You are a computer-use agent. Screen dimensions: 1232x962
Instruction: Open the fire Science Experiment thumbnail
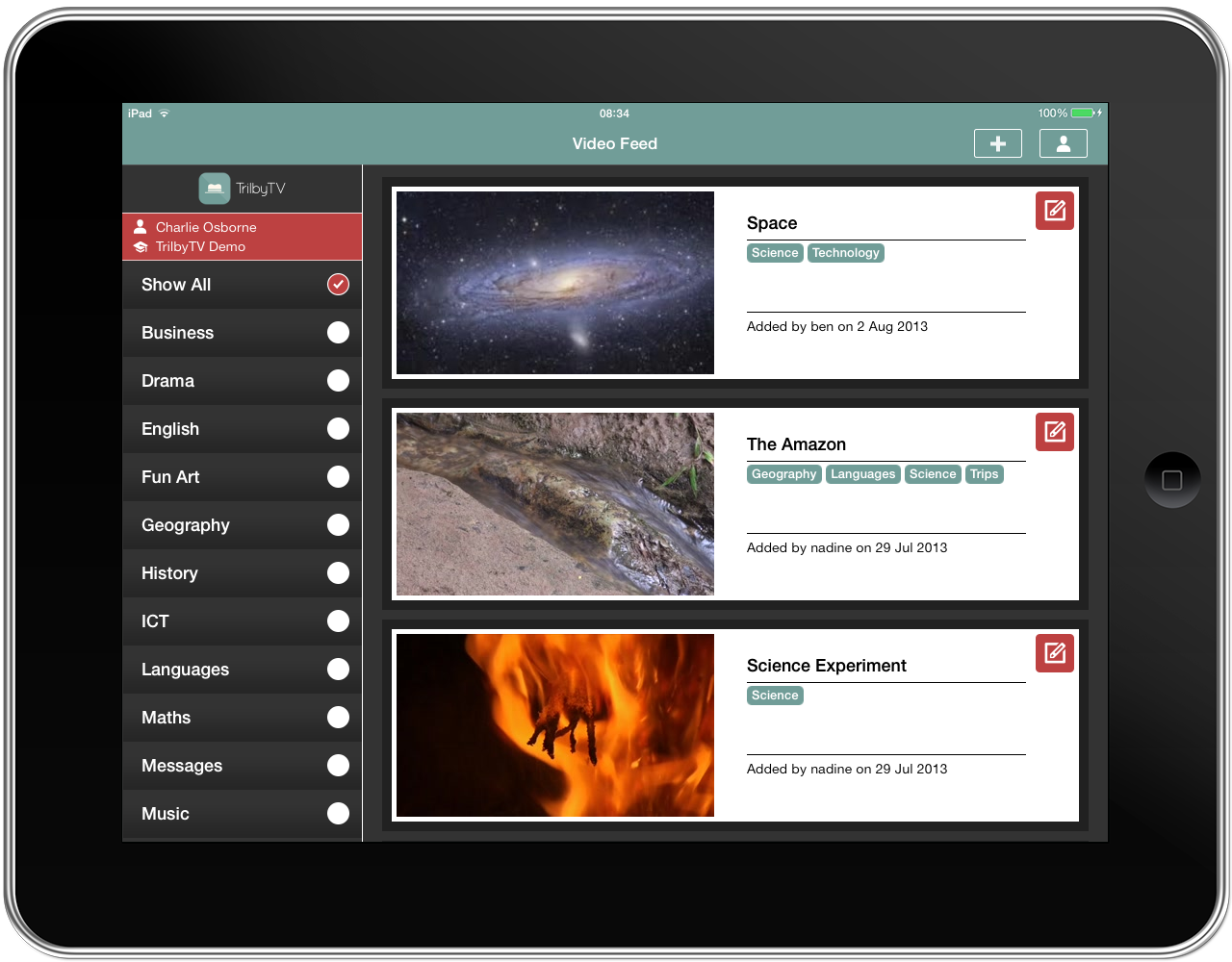(x=555, y=725)
